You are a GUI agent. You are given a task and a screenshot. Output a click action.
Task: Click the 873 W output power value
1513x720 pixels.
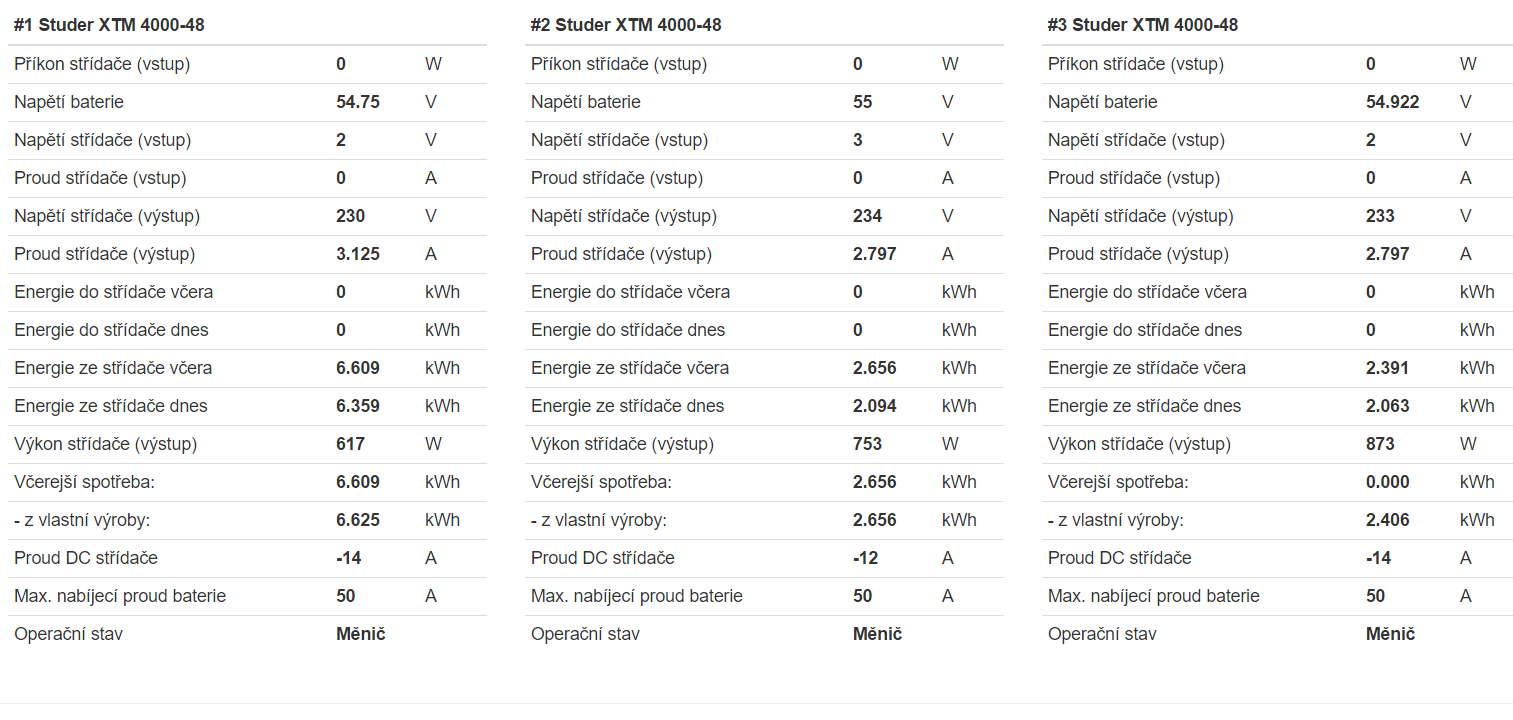pos(1380,444)
